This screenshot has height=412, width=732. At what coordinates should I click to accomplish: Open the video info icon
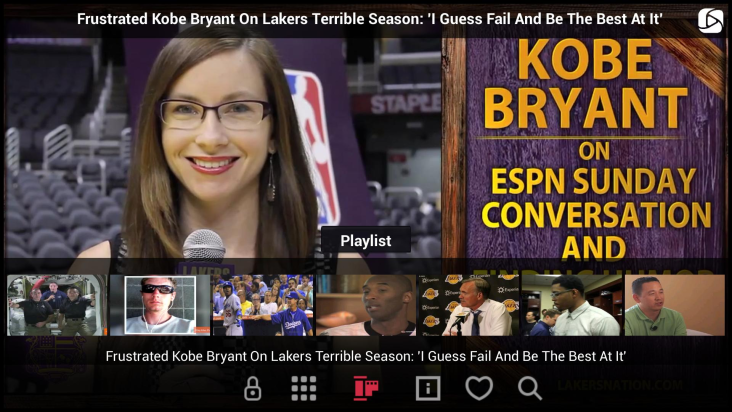click(428, 388)
